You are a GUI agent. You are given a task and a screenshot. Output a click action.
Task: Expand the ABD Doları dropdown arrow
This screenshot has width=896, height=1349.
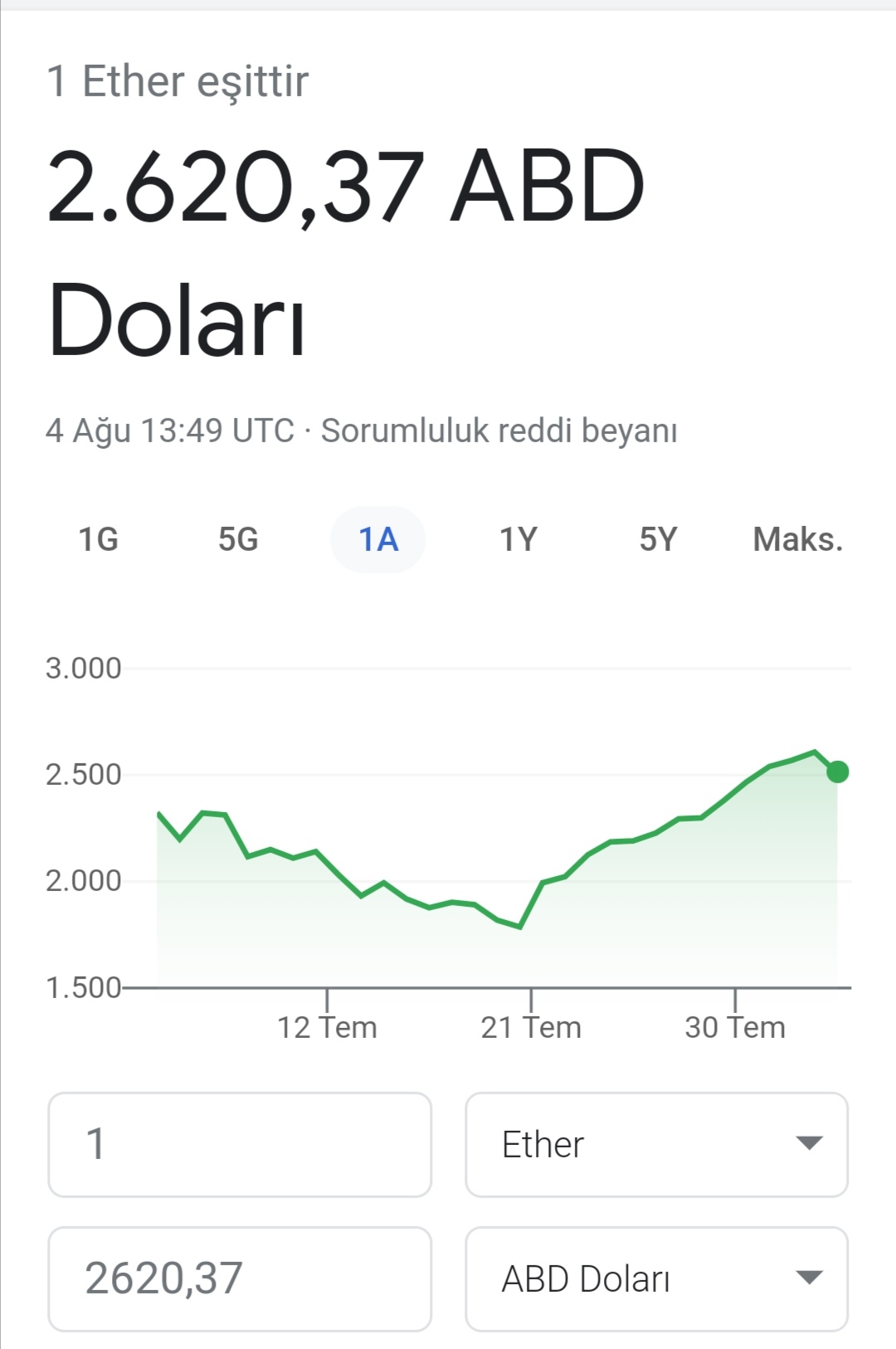(x=809, y=1278)
